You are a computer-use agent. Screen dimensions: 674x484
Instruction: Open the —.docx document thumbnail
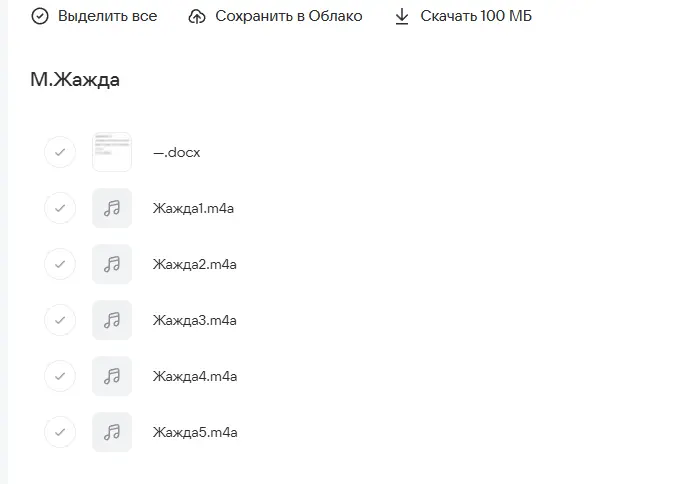point(112,152)
